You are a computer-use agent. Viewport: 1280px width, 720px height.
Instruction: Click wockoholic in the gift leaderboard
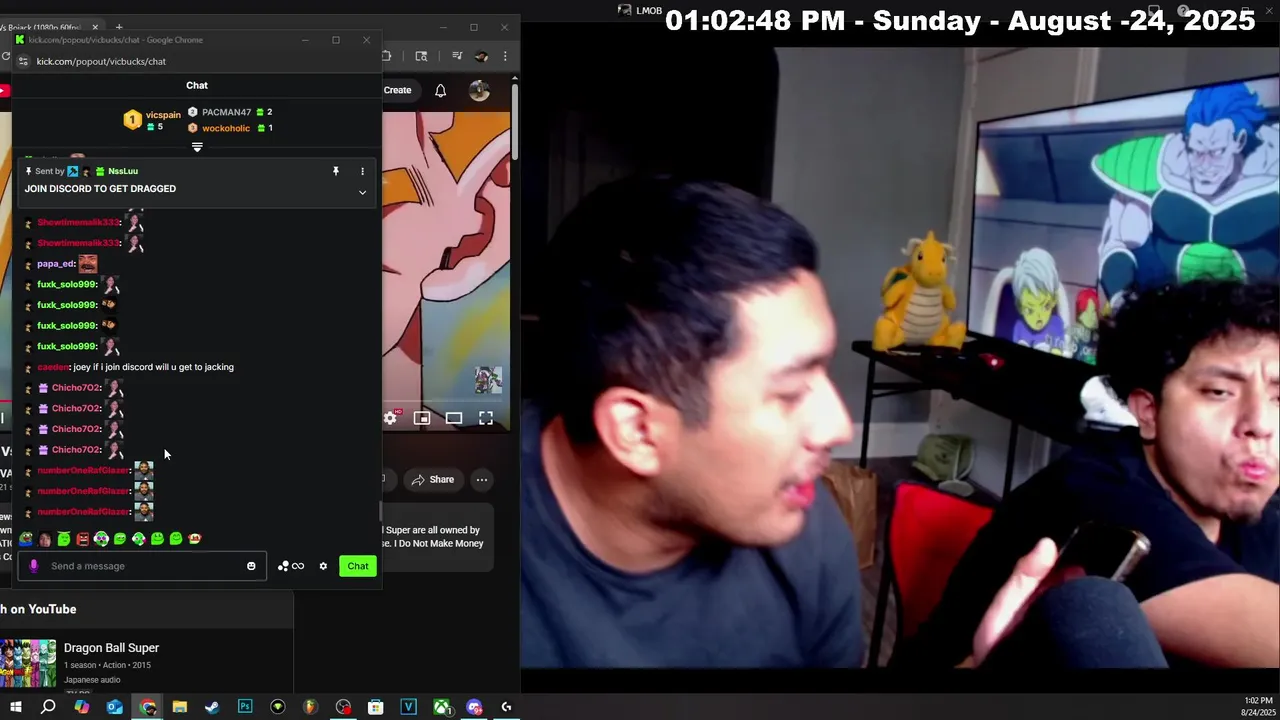[226, 128]
